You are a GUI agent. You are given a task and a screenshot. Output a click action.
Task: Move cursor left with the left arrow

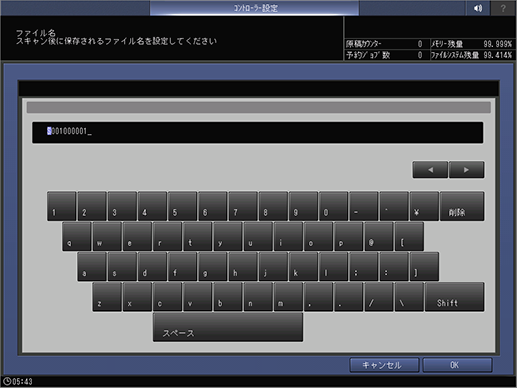point(430,170)
